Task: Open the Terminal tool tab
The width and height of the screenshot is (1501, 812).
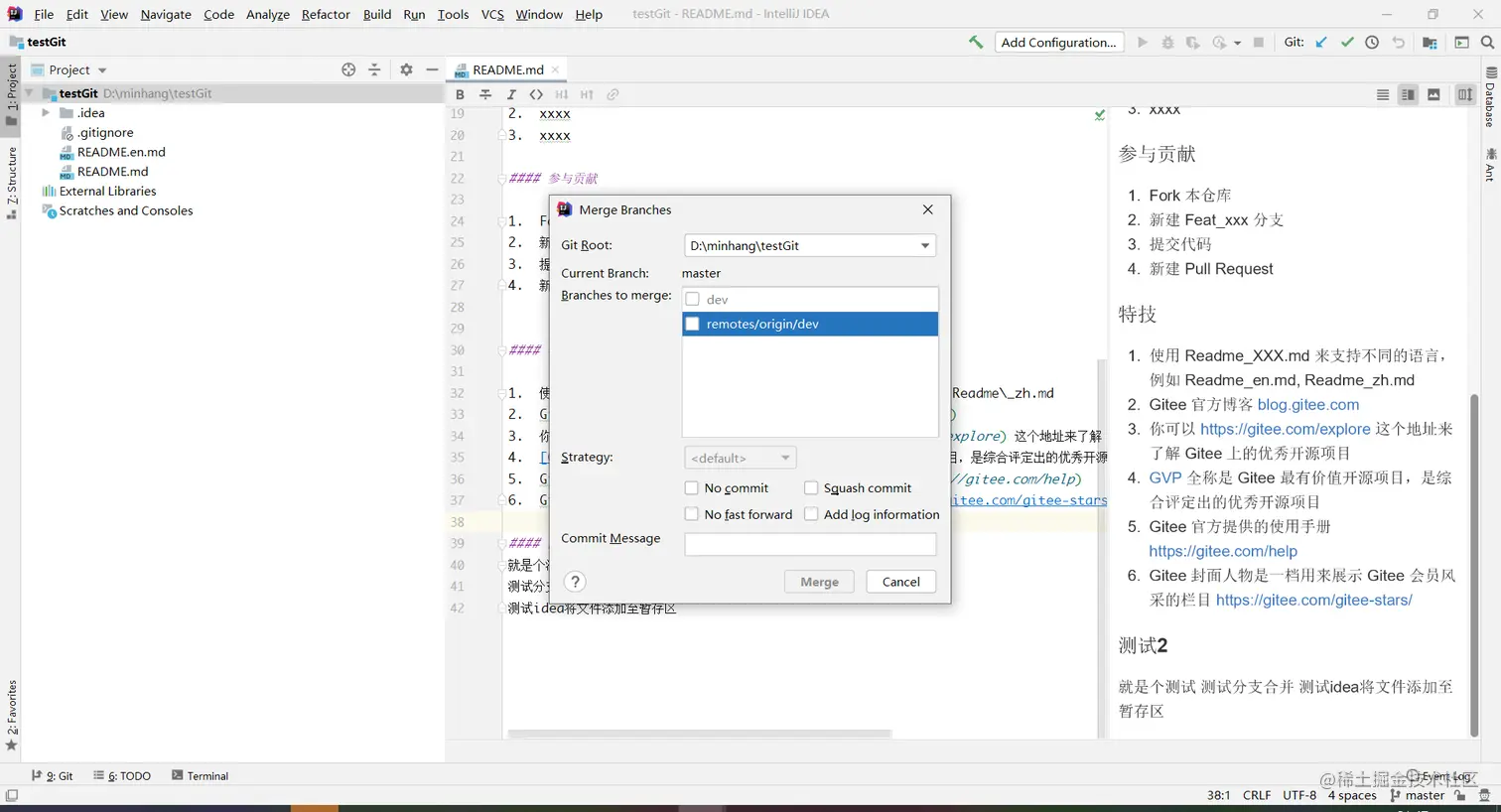Action: point(200,775)
